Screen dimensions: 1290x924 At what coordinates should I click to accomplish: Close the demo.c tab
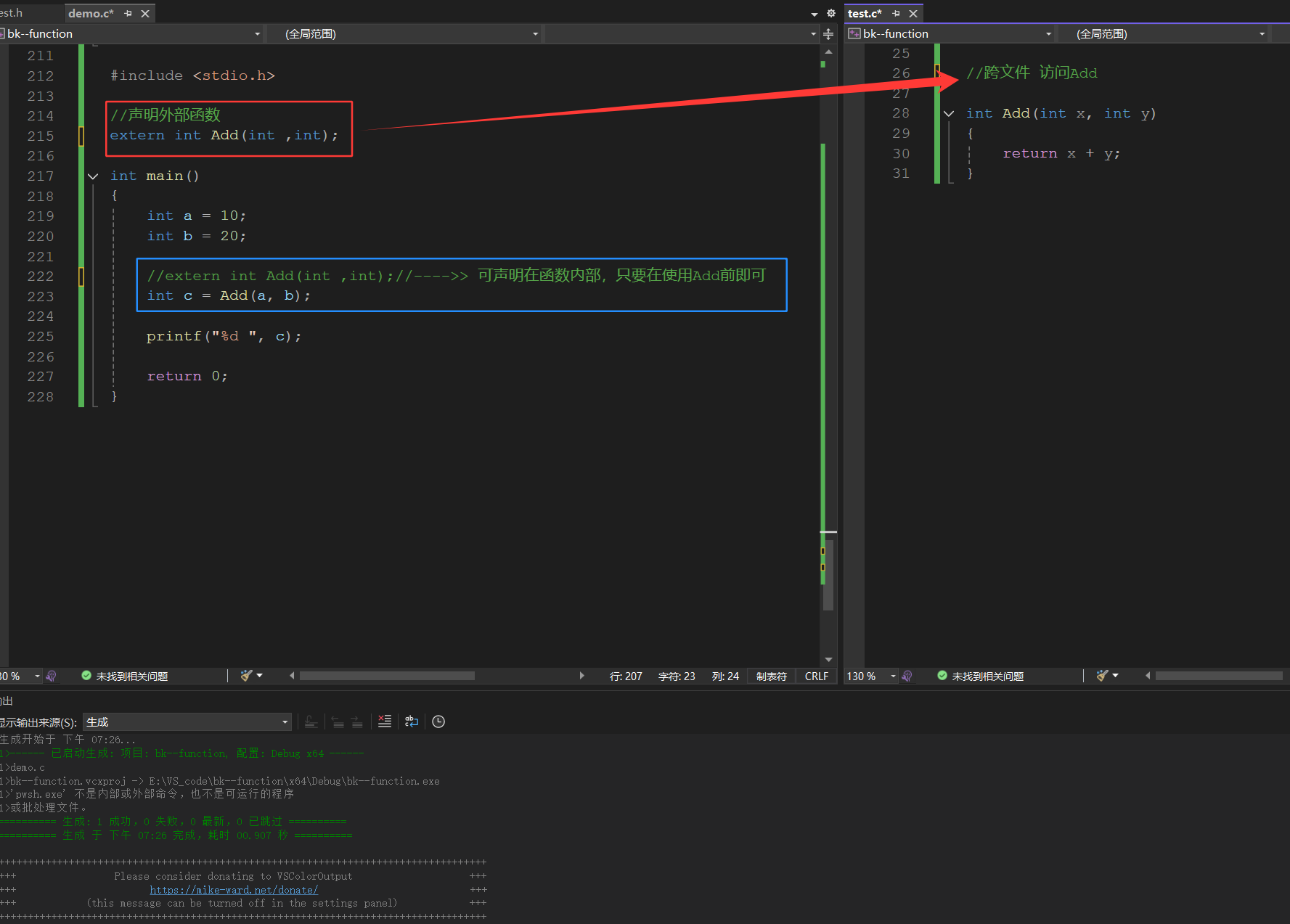click(145, 14)
